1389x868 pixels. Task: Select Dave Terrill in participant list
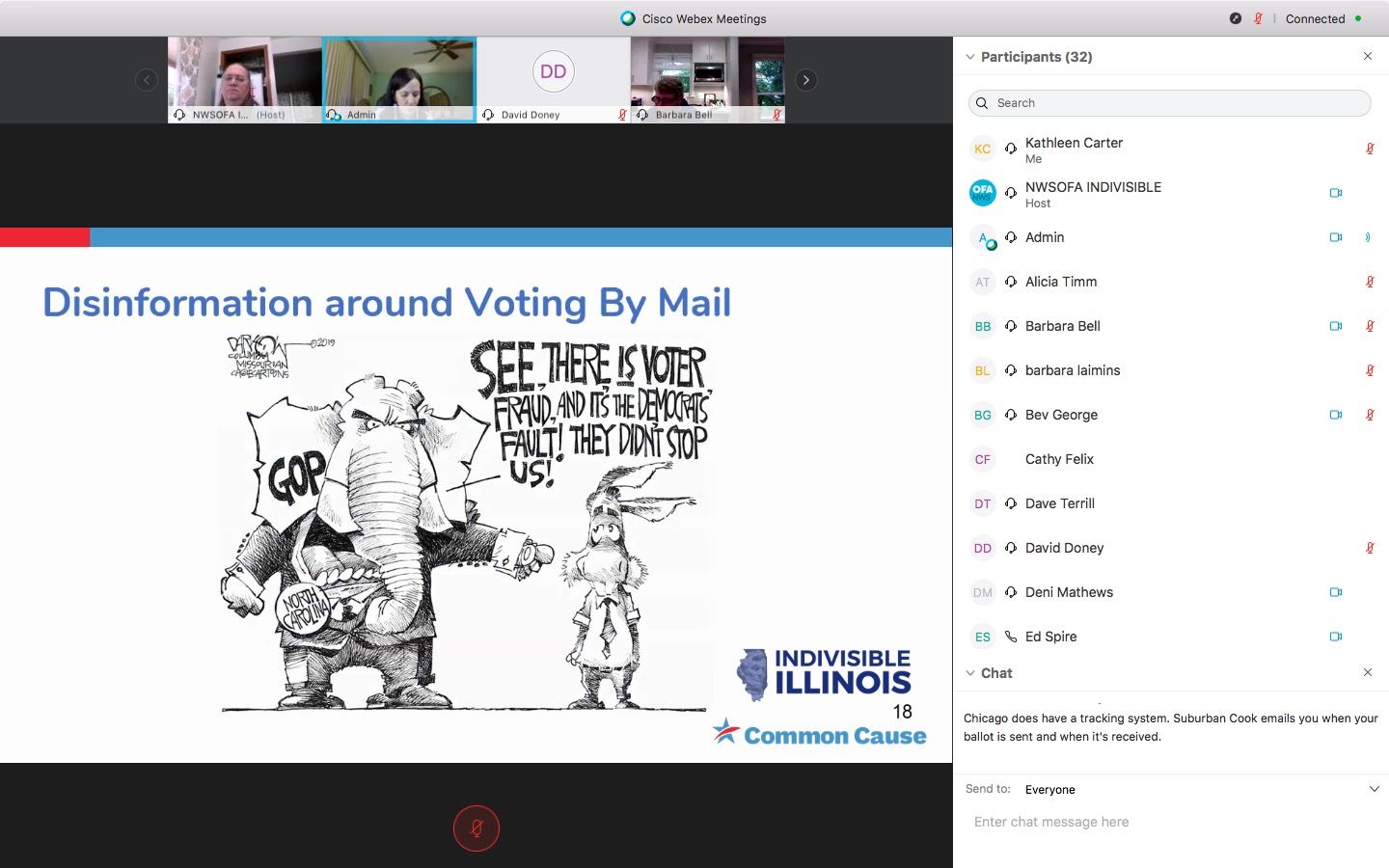click(x=1171, y=503)
